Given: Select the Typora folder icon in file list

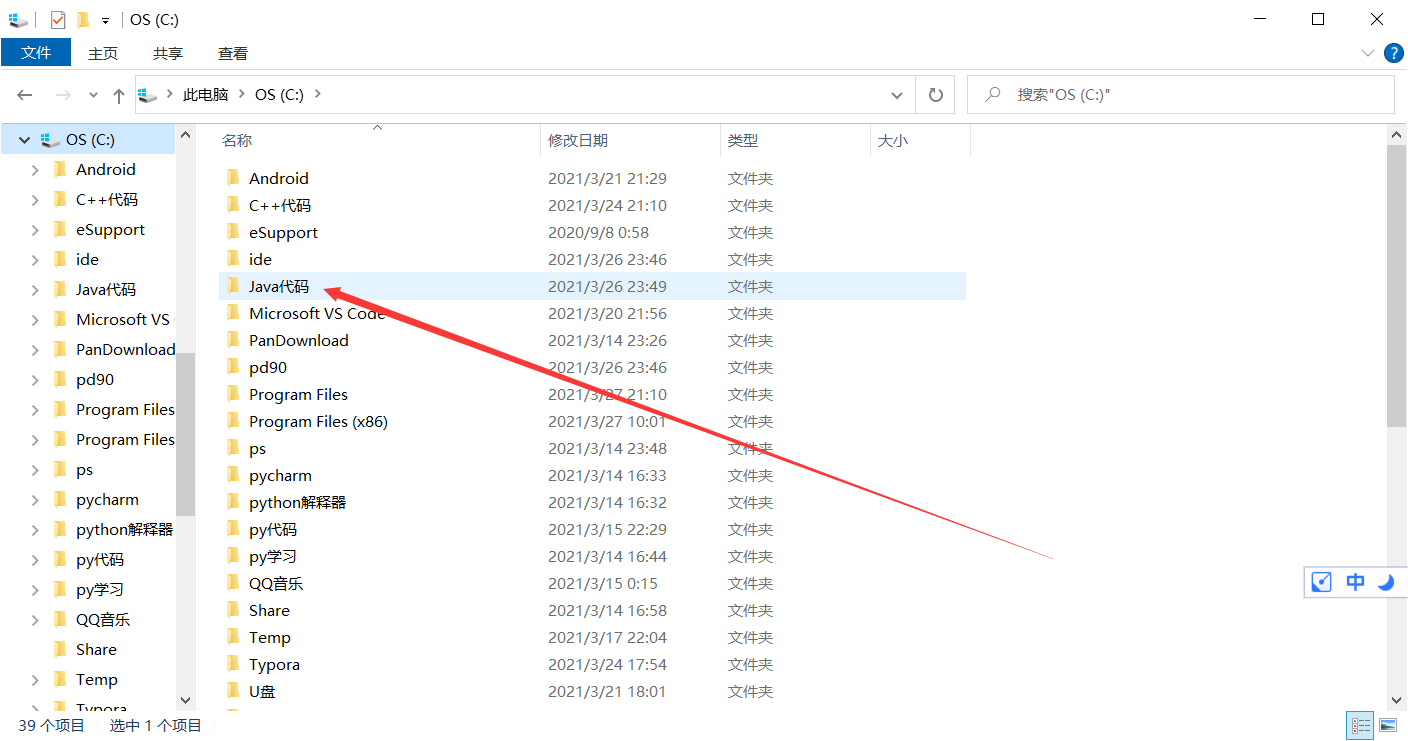Looking at the screenshot, I should pyautogui.click(x=233, y=664).
